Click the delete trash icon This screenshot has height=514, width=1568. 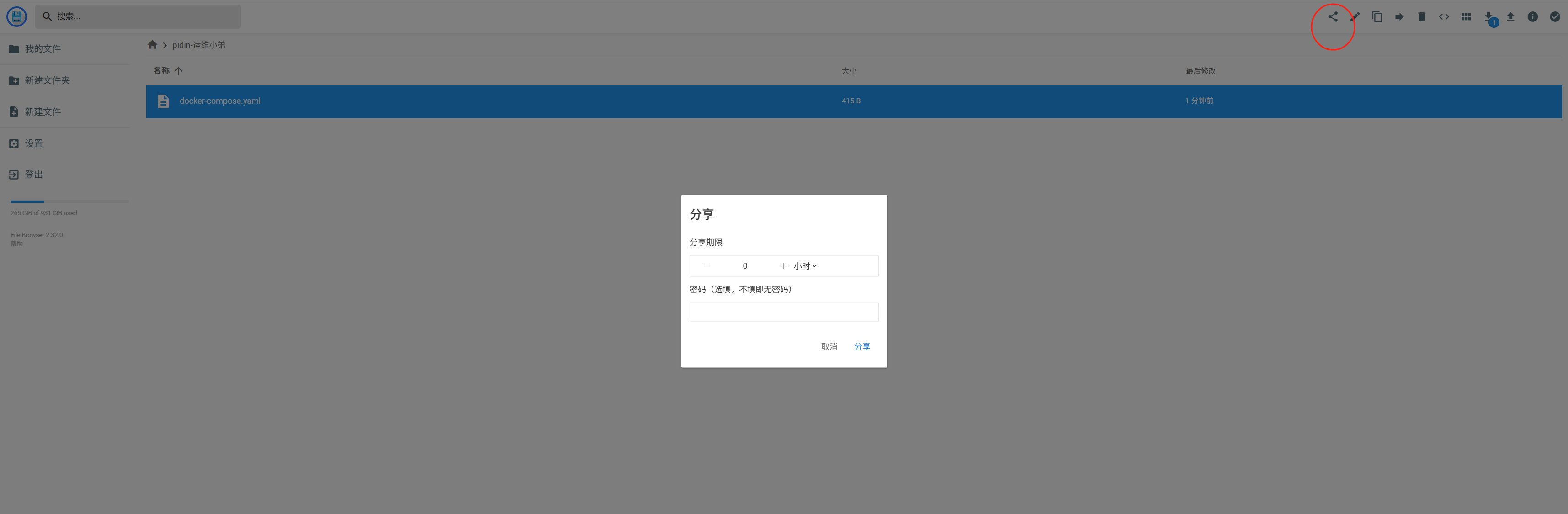tap(1421, 17)
